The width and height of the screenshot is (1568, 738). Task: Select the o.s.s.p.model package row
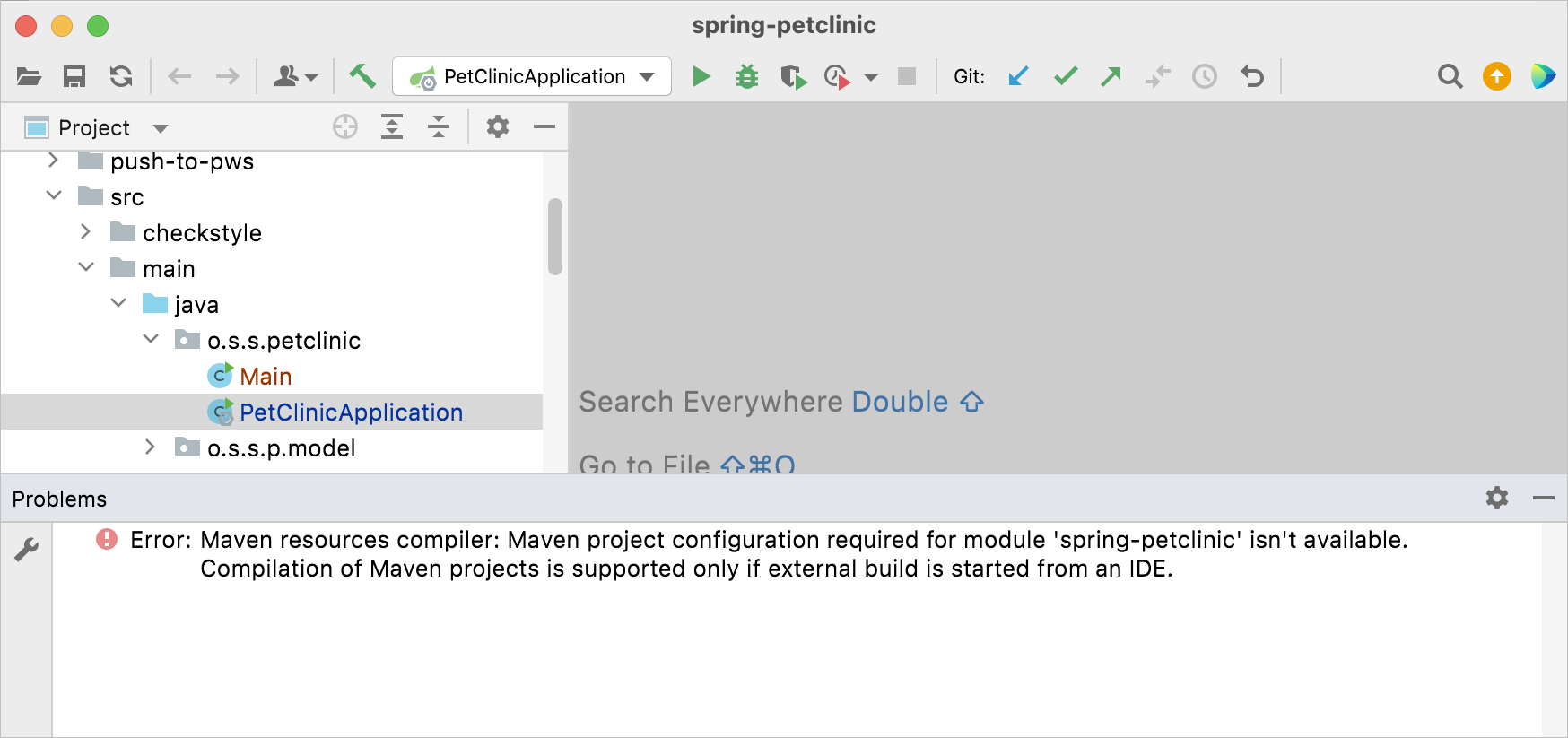[x=272, y=448]
